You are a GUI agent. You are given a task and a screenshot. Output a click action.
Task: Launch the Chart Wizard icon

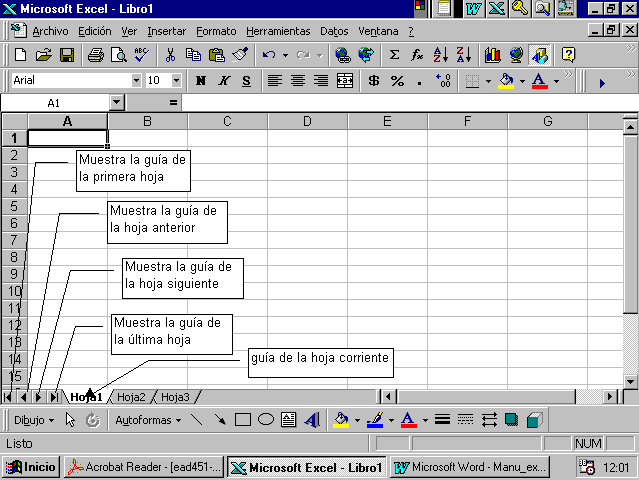click(x=493, y=55)
